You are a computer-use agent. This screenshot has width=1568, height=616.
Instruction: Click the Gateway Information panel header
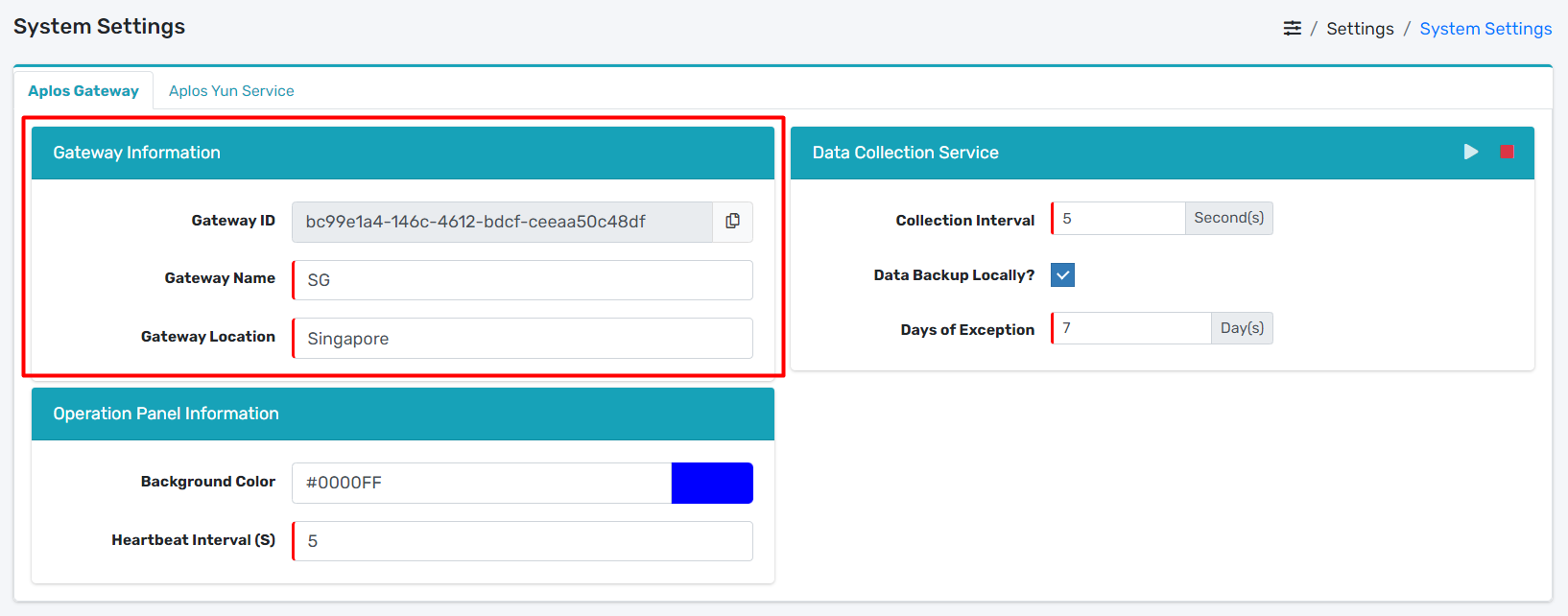click(136, 153)
